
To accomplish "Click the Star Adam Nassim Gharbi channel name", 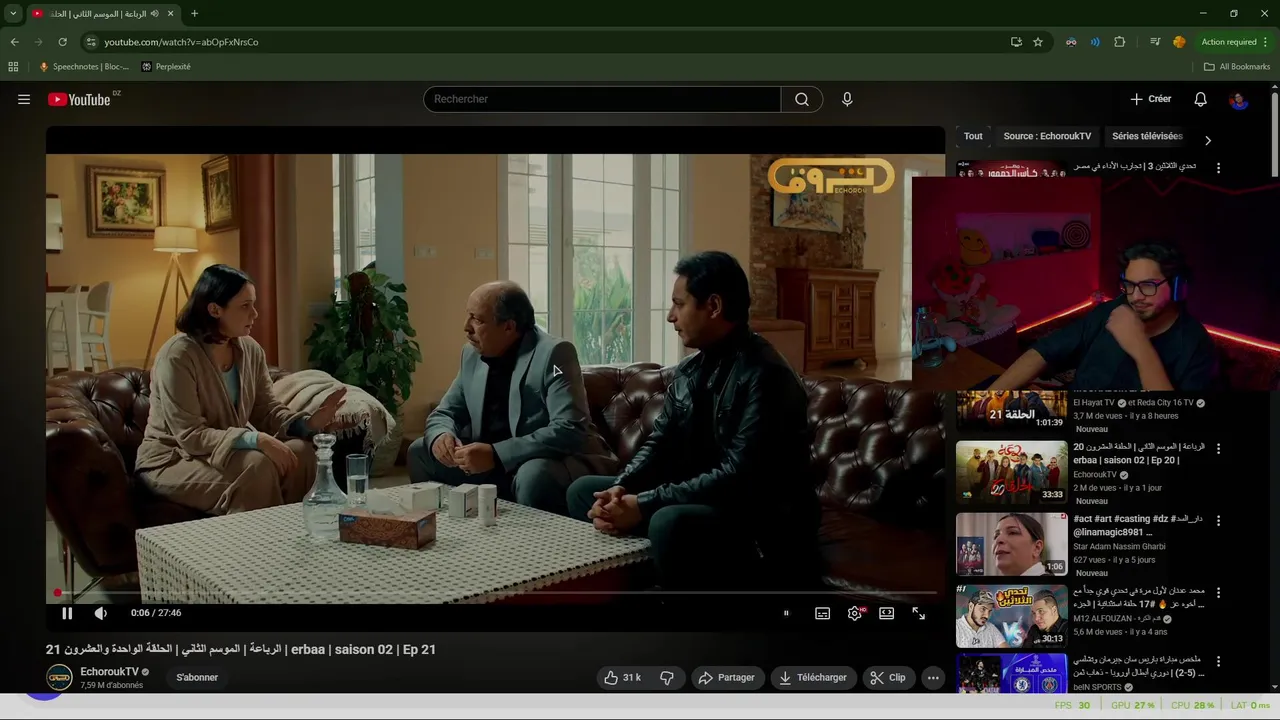I will click(x=1119, y=547).
